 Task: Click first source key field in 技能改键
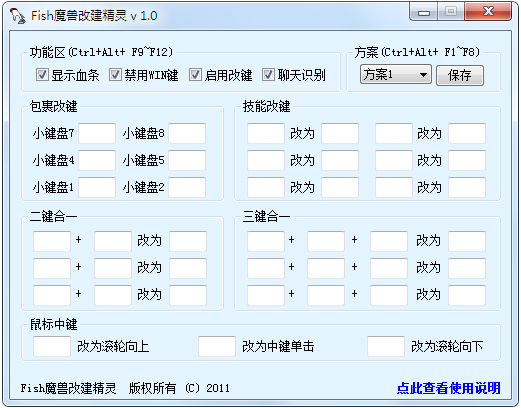point(266,133)
